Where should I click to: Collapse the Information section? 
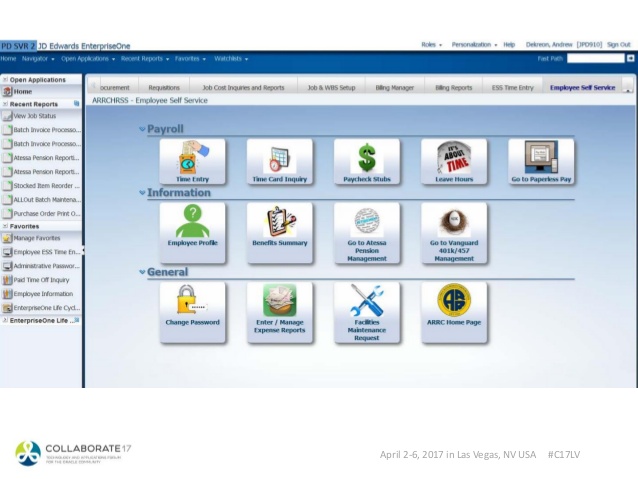click(142, 192)
